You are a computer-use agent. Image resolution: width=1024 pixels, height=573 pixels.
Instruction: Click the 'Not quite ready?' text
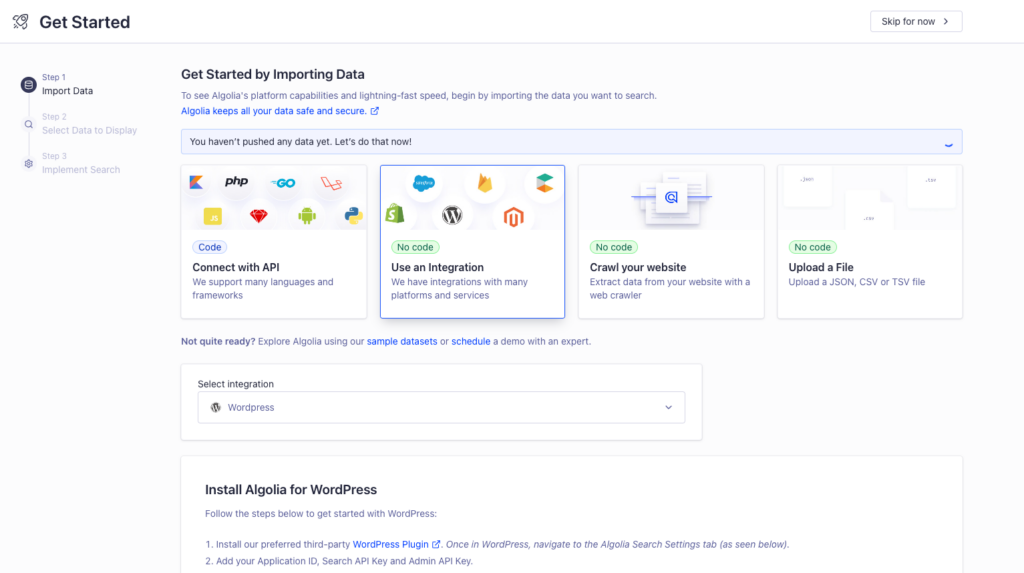(218, 341)
